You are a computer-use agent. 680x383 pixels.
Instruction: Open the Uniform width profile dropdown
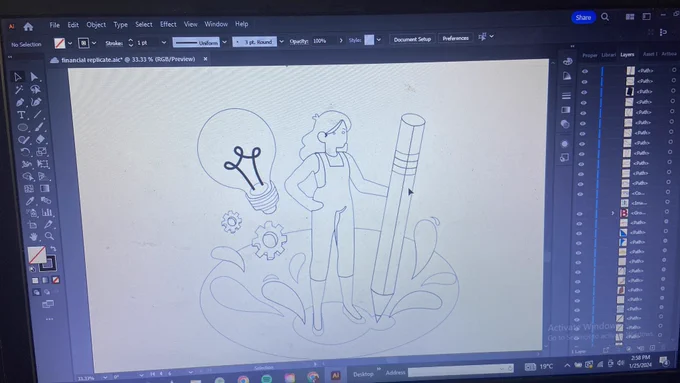224,42
